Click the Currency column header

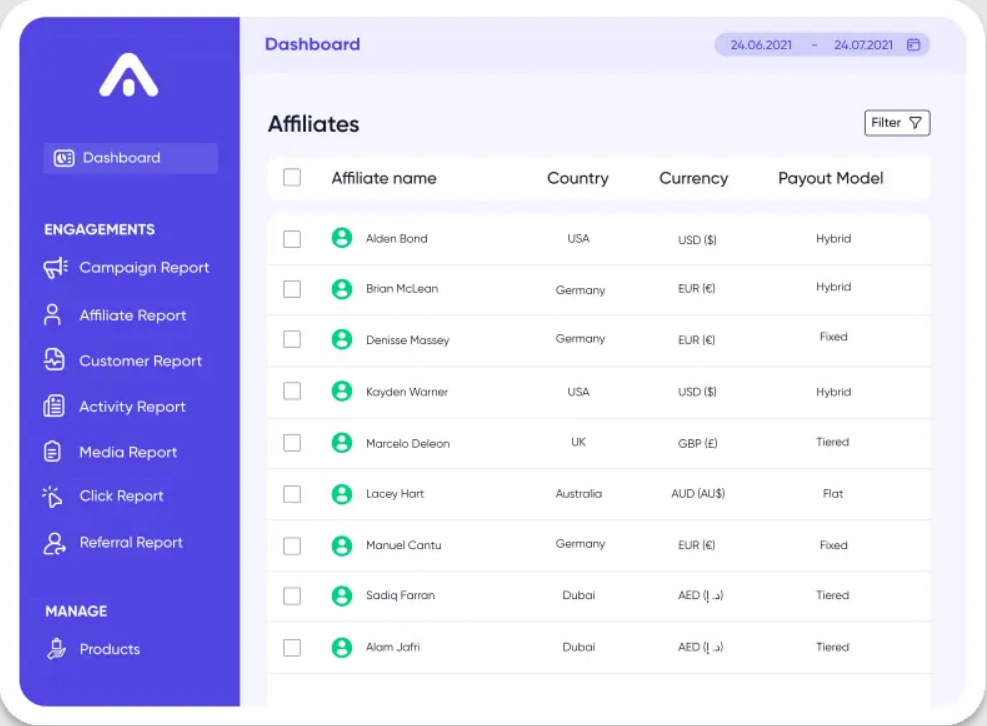tap(694, 178)
